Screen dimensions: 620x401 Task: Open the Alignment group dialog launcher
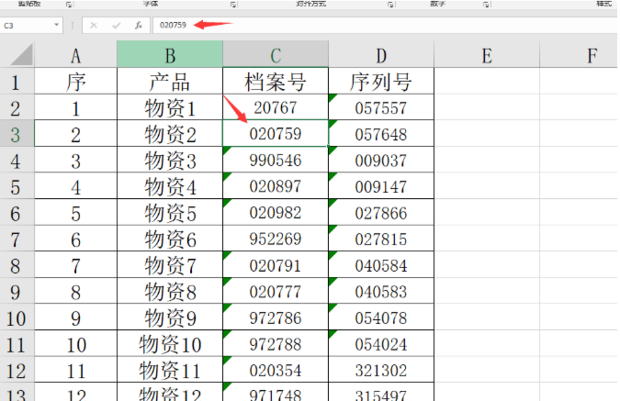390,4
